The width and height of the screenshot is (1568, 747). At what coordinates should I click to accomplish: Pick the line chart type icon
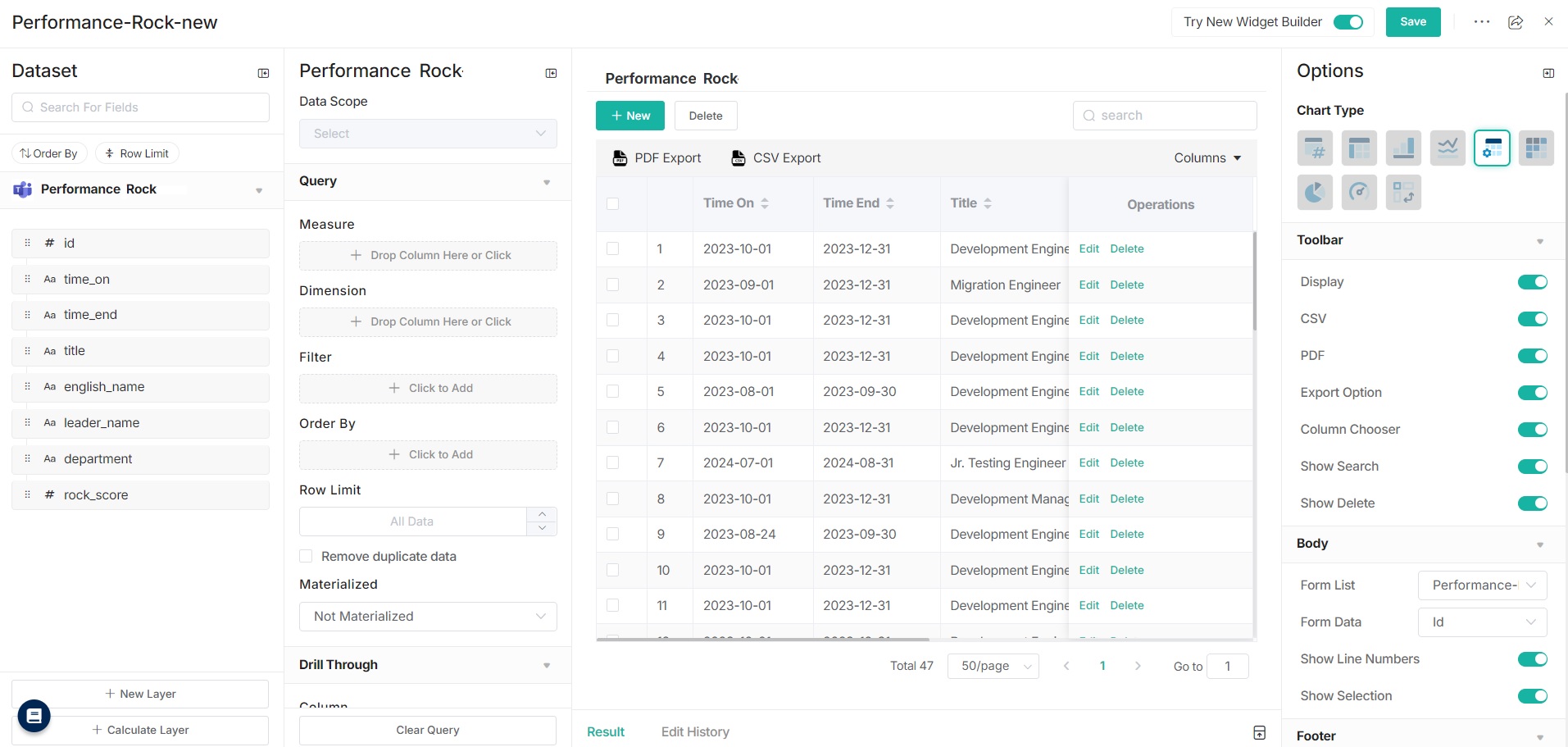pyautogui.click(x=1448, y=148)
